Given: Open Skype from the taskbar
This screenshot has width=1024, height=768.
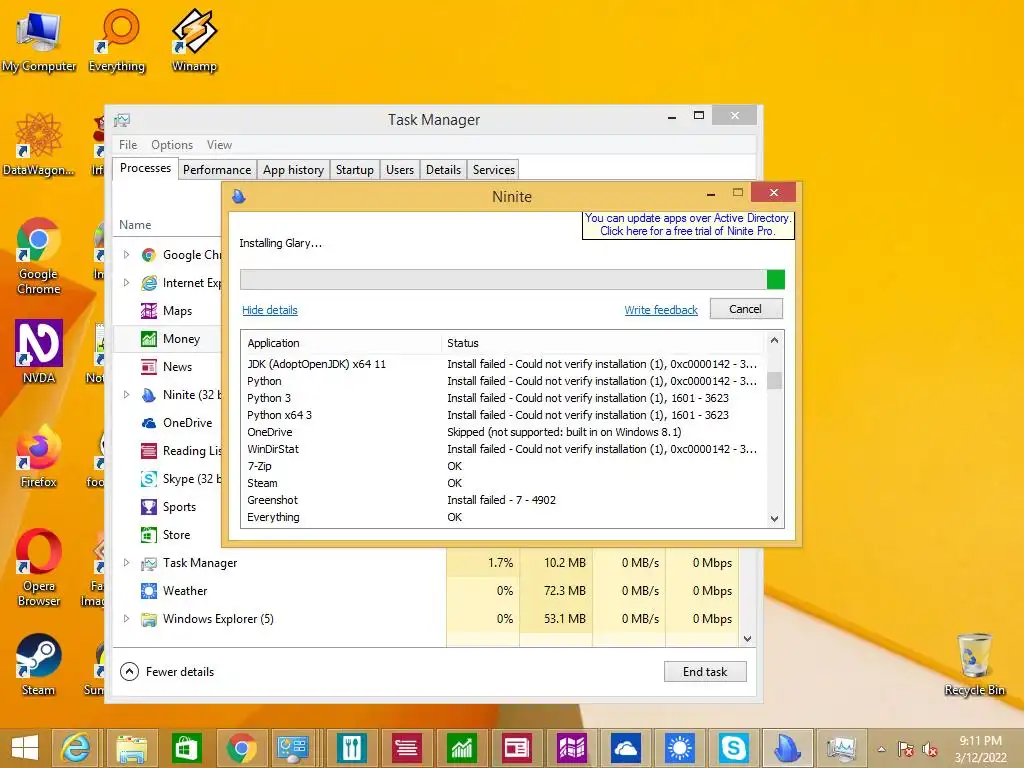Looking at the screenshot, I should tap(734, 748).
